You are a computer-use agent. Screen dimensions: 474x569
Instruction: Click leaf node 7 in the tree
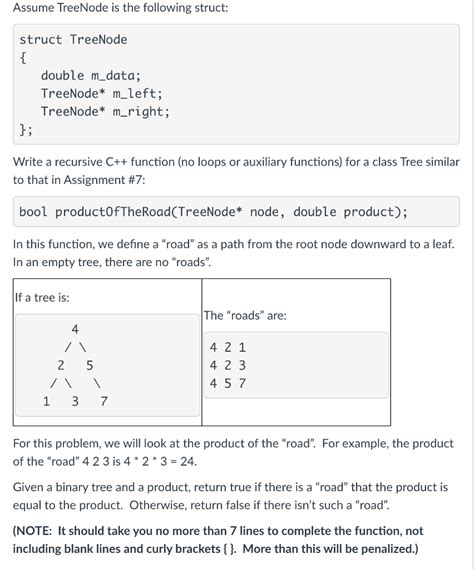point(104,401)
